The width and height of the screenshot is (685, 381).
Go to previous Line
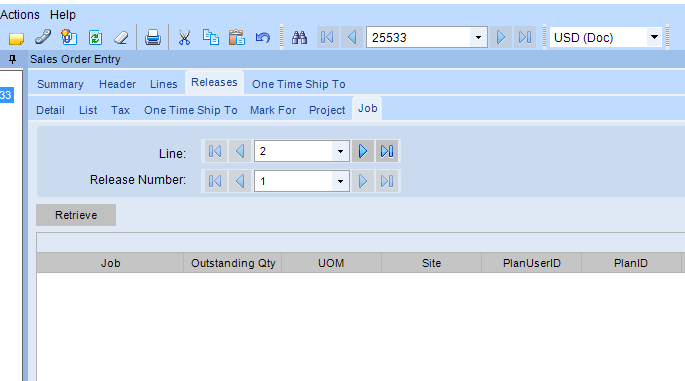point(239,151)
